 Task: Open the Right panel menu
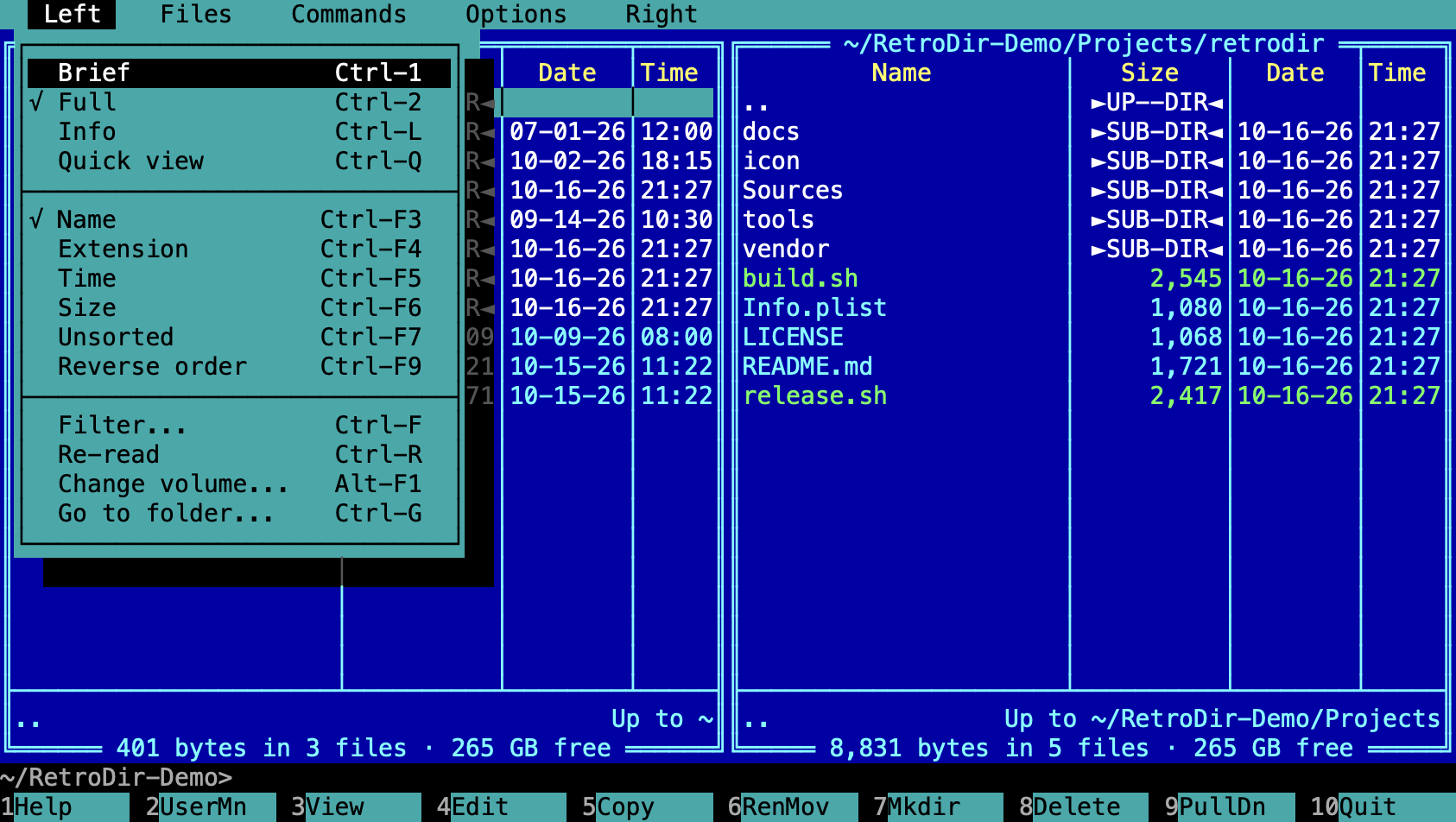662,15
